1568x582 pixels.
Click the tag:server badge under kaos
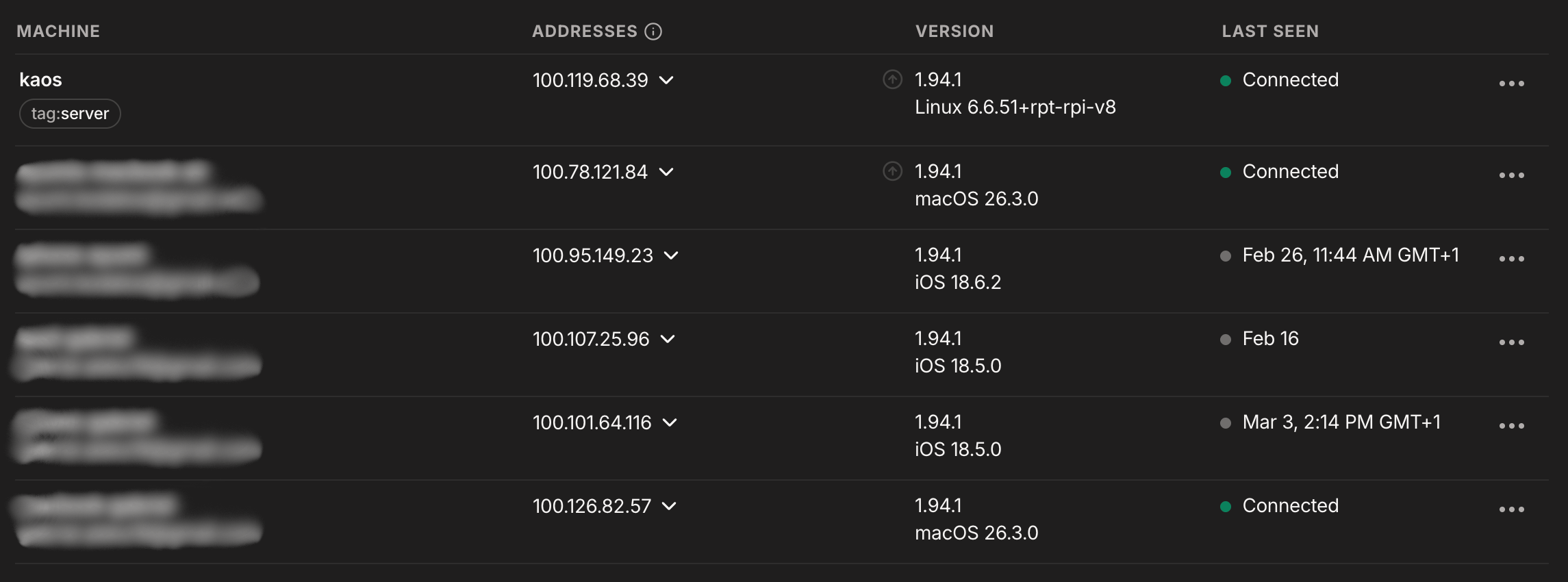pyautogui.click(x=68, y=113)
